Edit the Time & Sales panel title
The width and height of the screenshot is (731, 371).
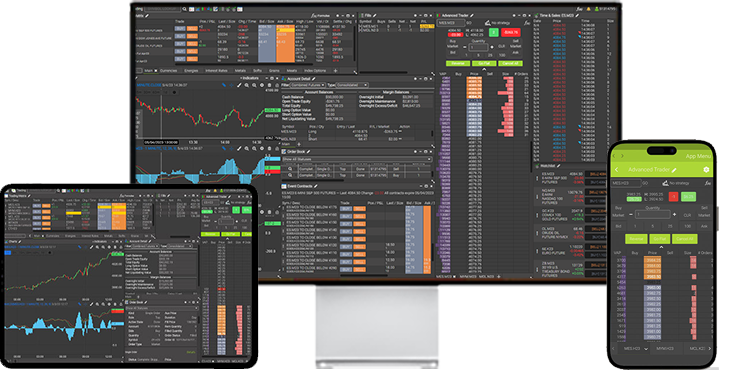click(577, 15)
